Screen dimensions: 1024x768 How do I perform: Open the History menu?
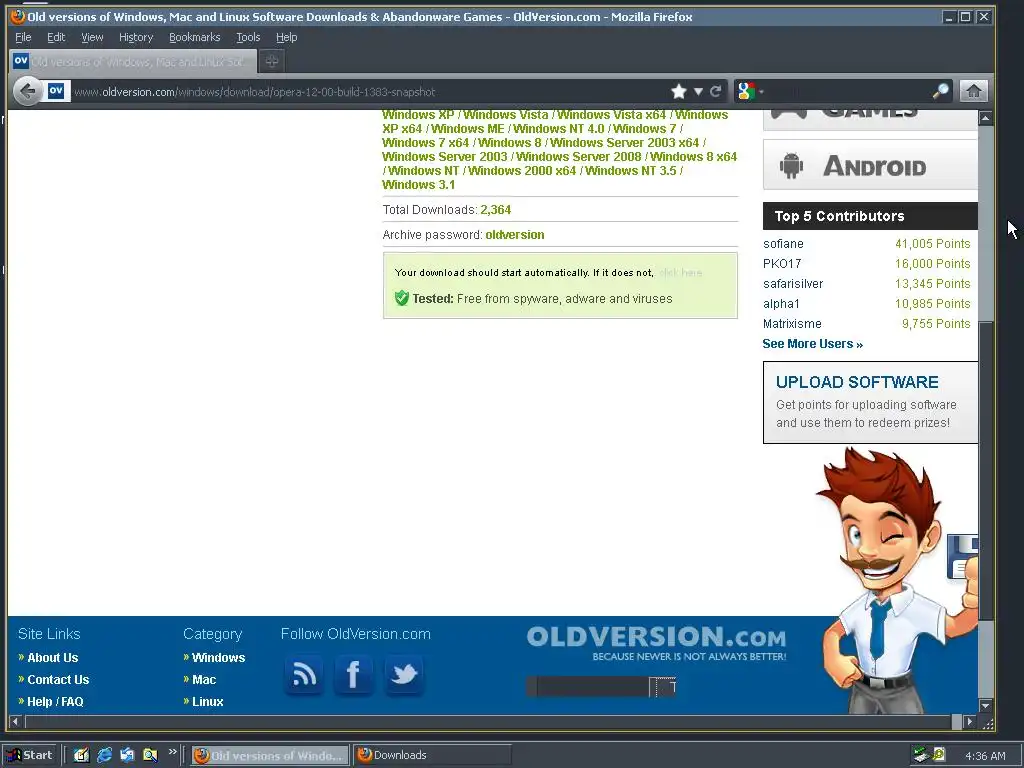tap(136, 37)
